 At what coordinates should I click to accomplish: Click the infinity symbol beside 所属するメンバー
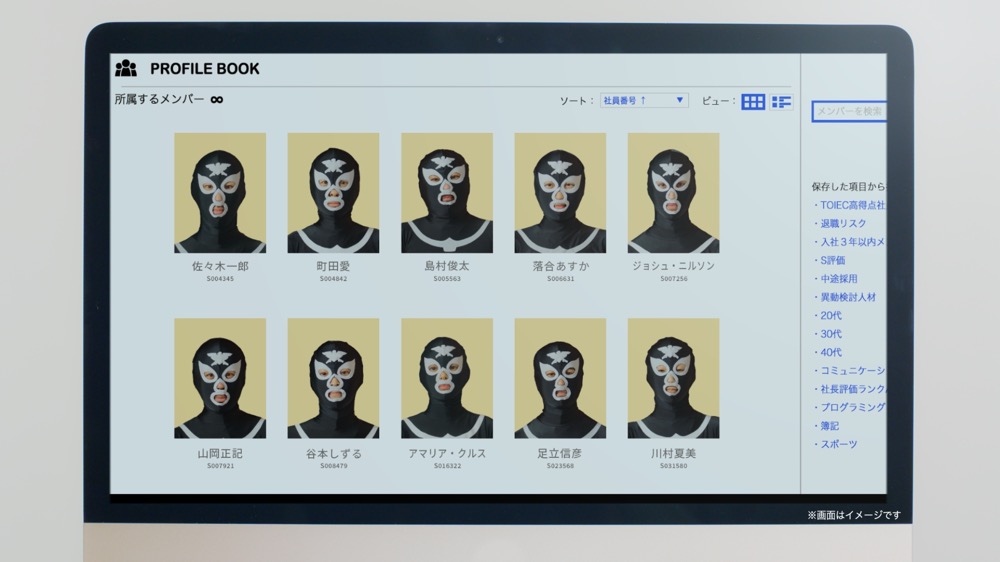coord(216,99)
